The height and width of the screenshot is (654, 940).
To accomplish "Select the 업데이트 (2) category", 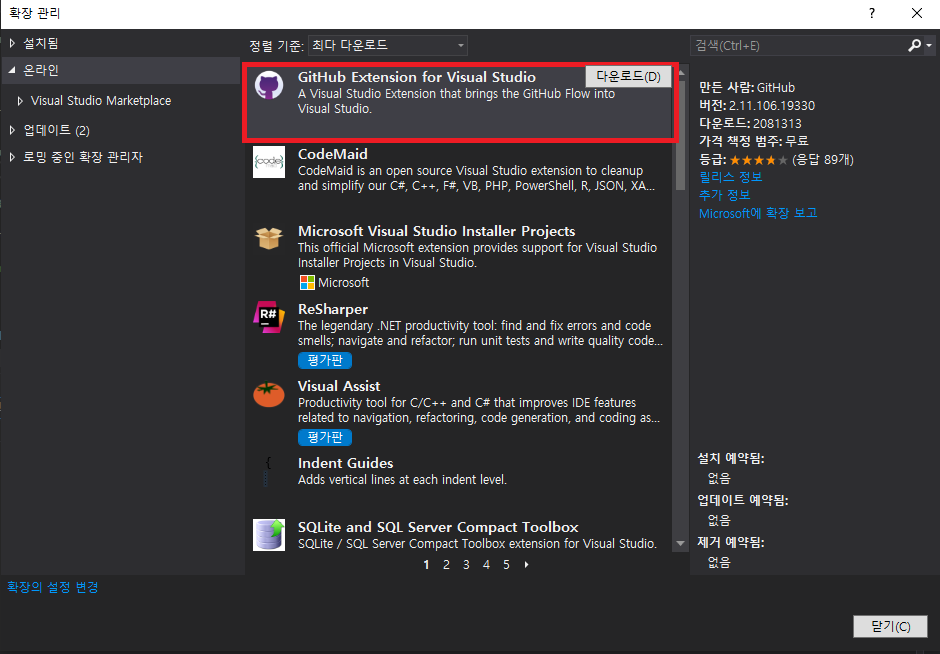I will point(56,130).
